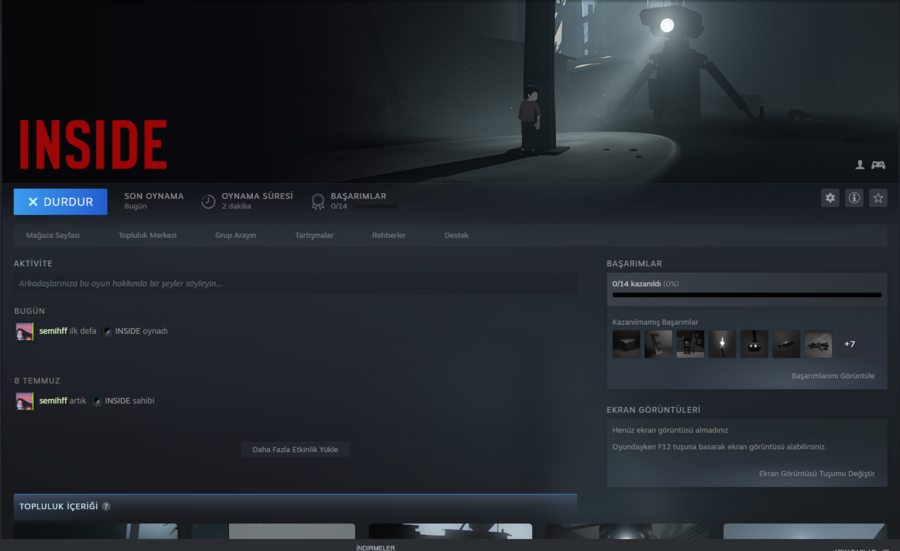Click OYNAMA SÜRESİ 2 dakika text
The width and height of the screenshot is (900, 551).
pyautogui.click(x=257, y=200)
